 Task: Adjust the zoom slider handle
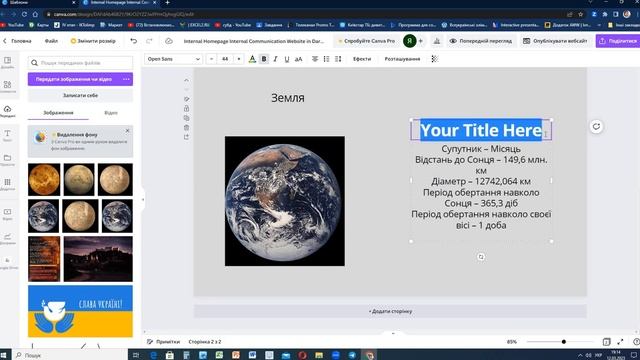(564, 342)
